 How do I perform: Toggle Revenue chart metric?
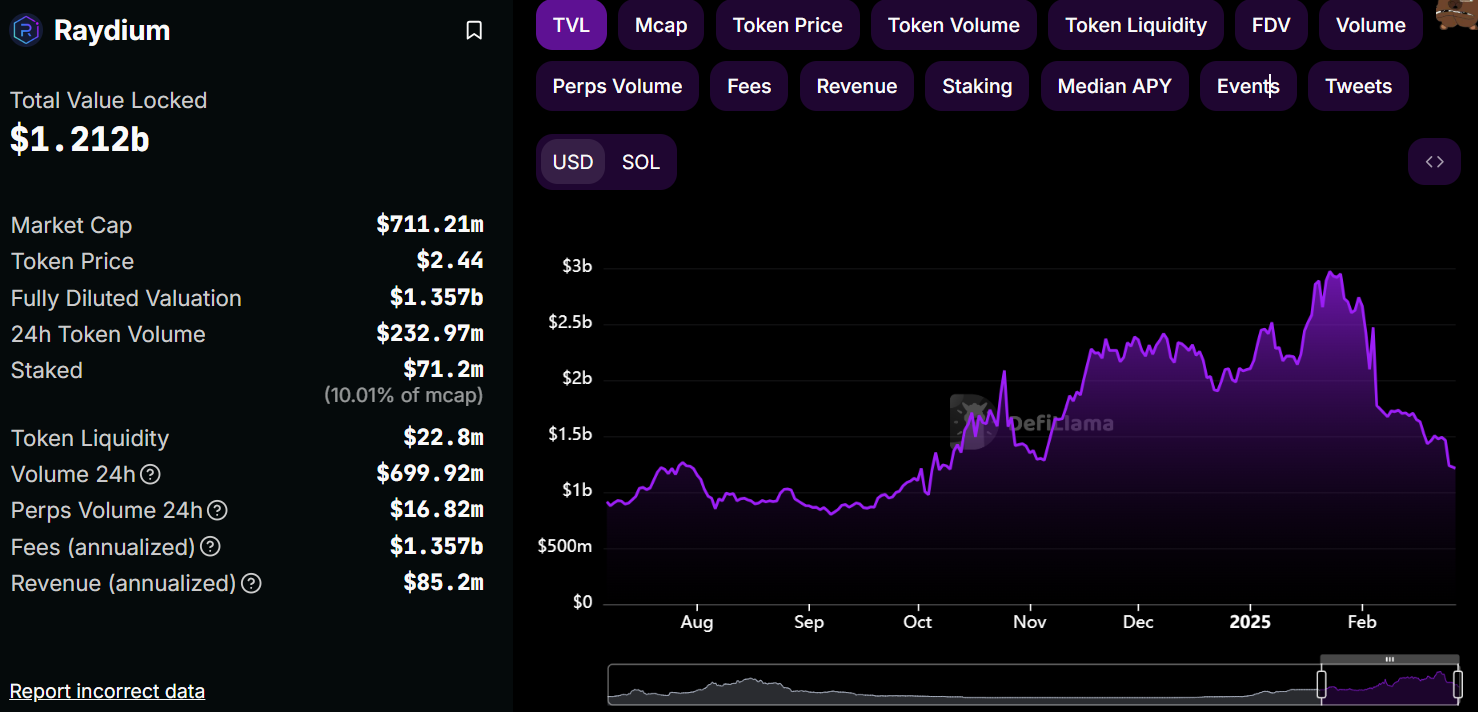[x=857, y=87]
